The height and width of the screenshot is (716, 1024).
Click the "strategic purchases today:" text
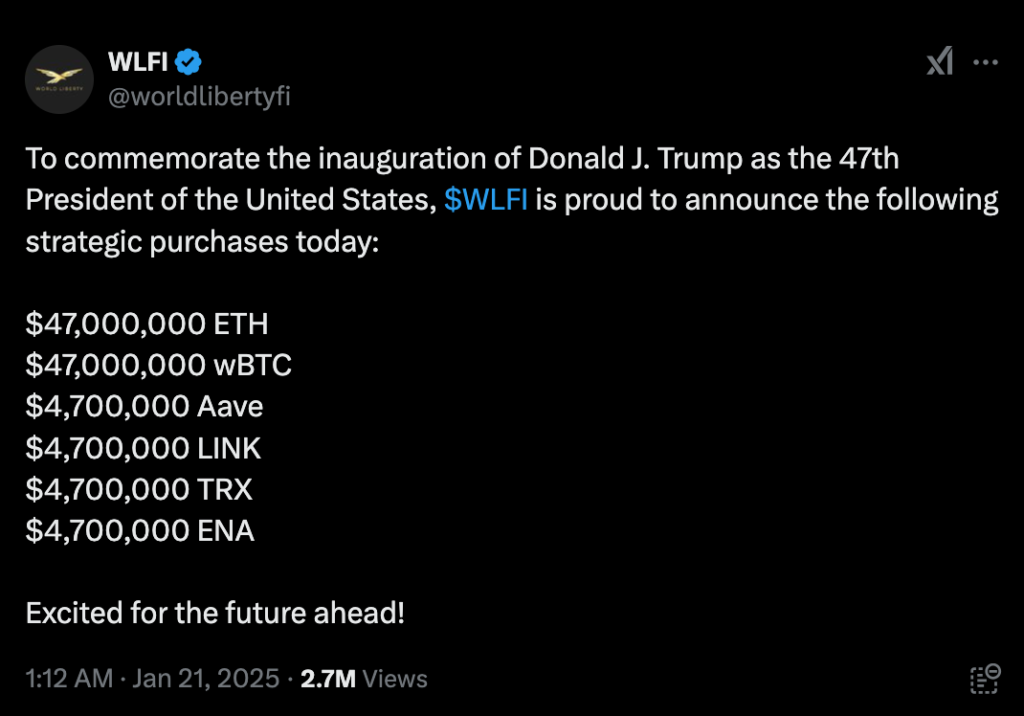[x=203, y=241]
